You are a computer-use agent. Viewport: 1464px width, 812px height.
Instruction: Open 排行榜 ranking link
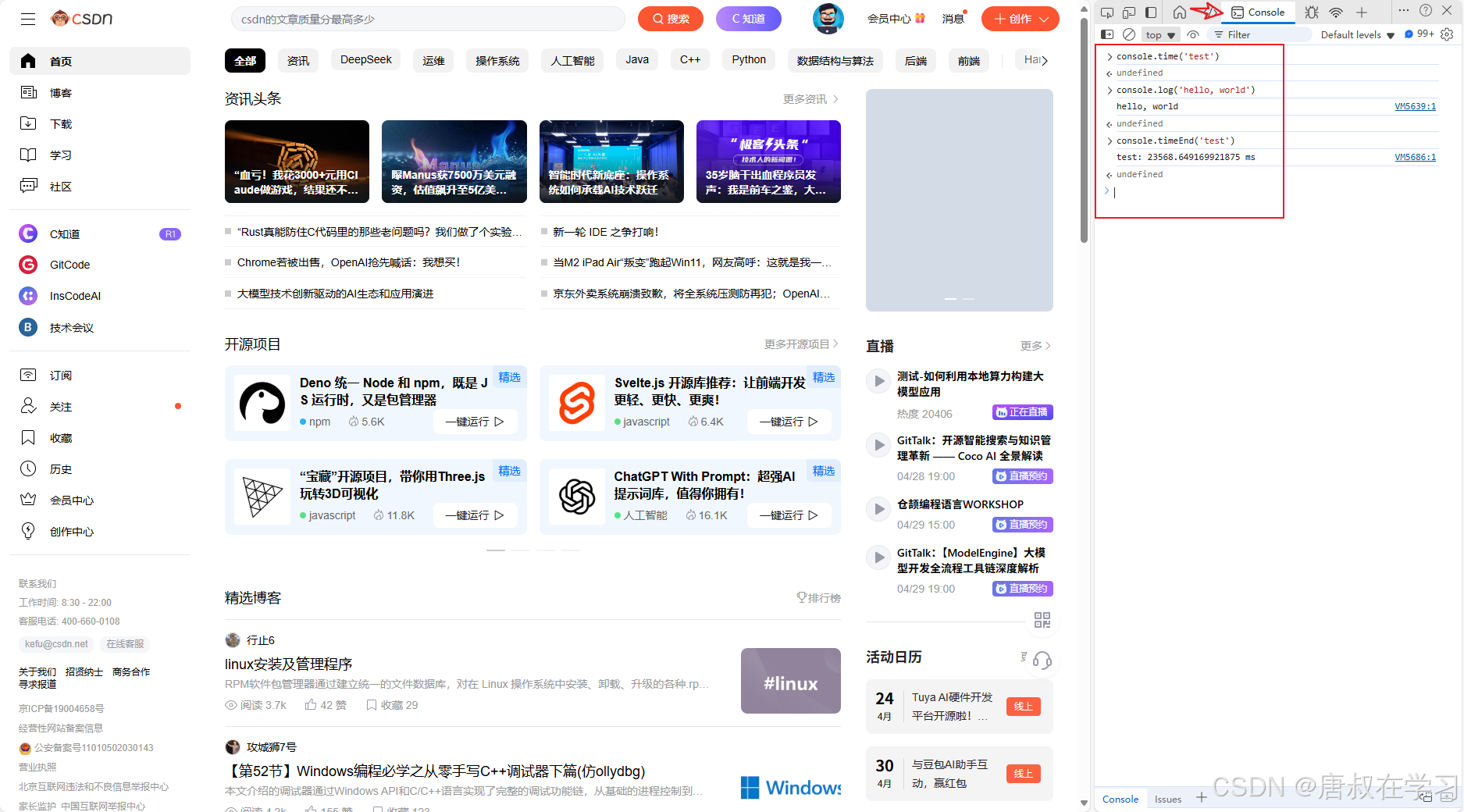818,598
